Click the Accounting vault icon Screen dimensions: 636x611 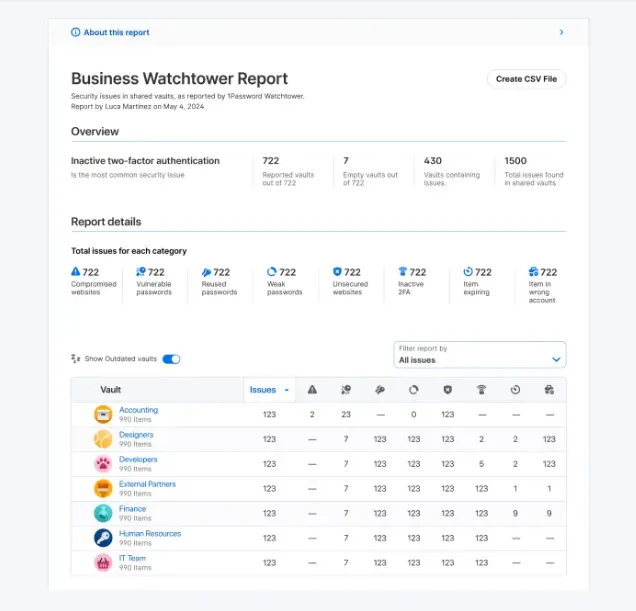tap(103, 414)
